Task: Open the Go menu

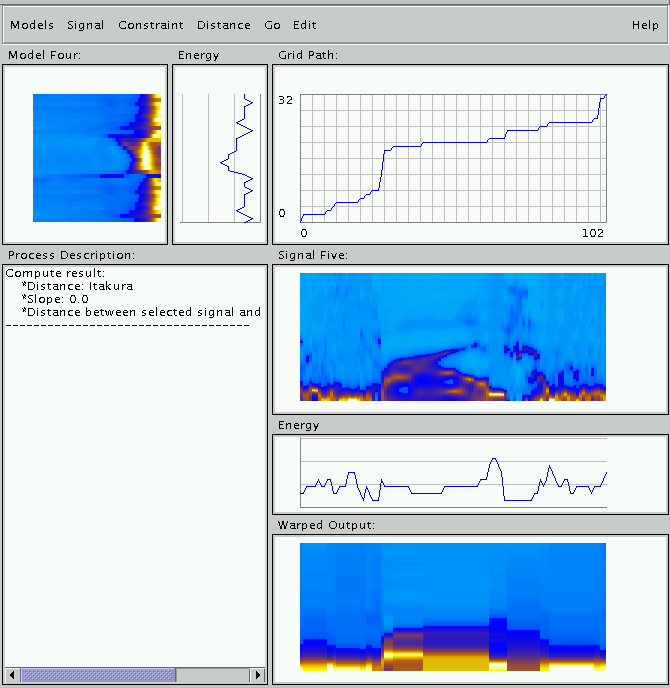Action: [273, 25]
